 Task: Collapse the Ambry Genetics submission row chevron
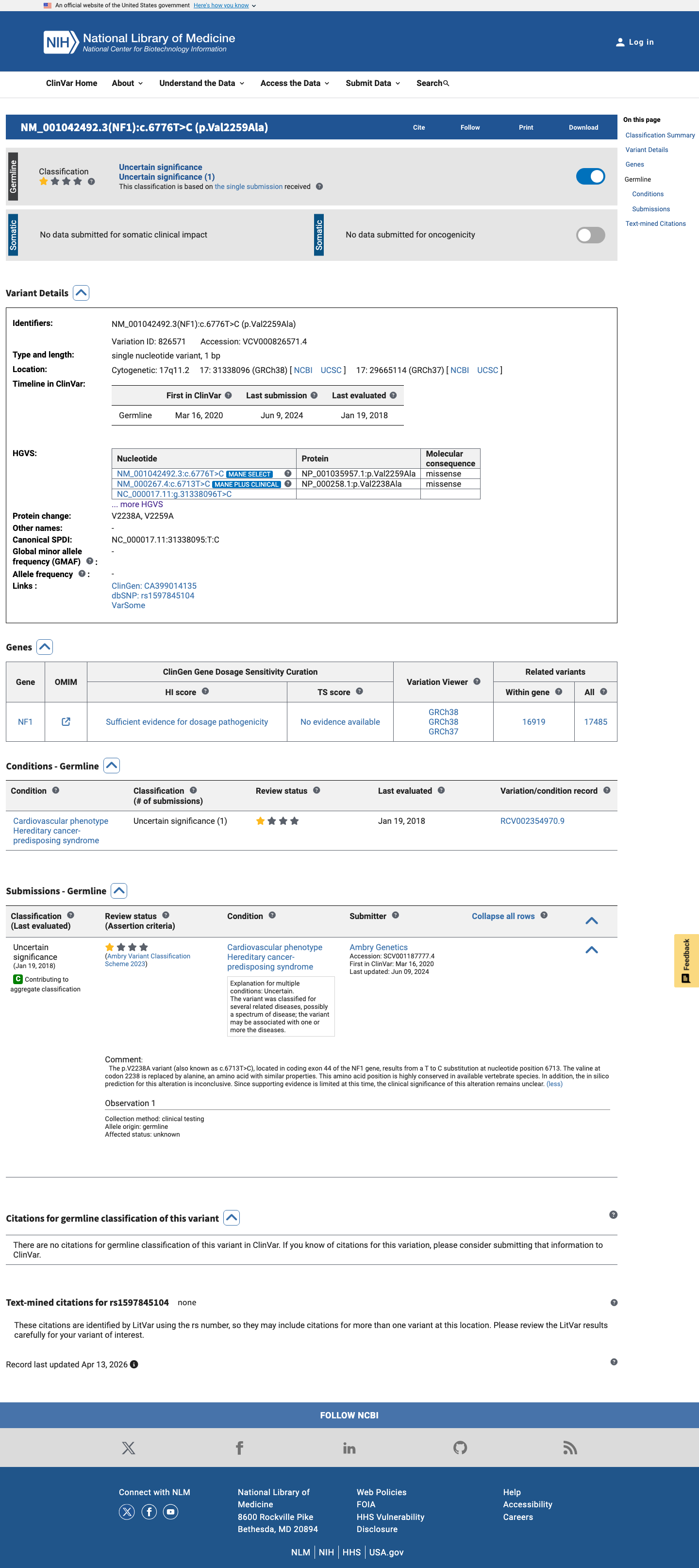[591, 950]
